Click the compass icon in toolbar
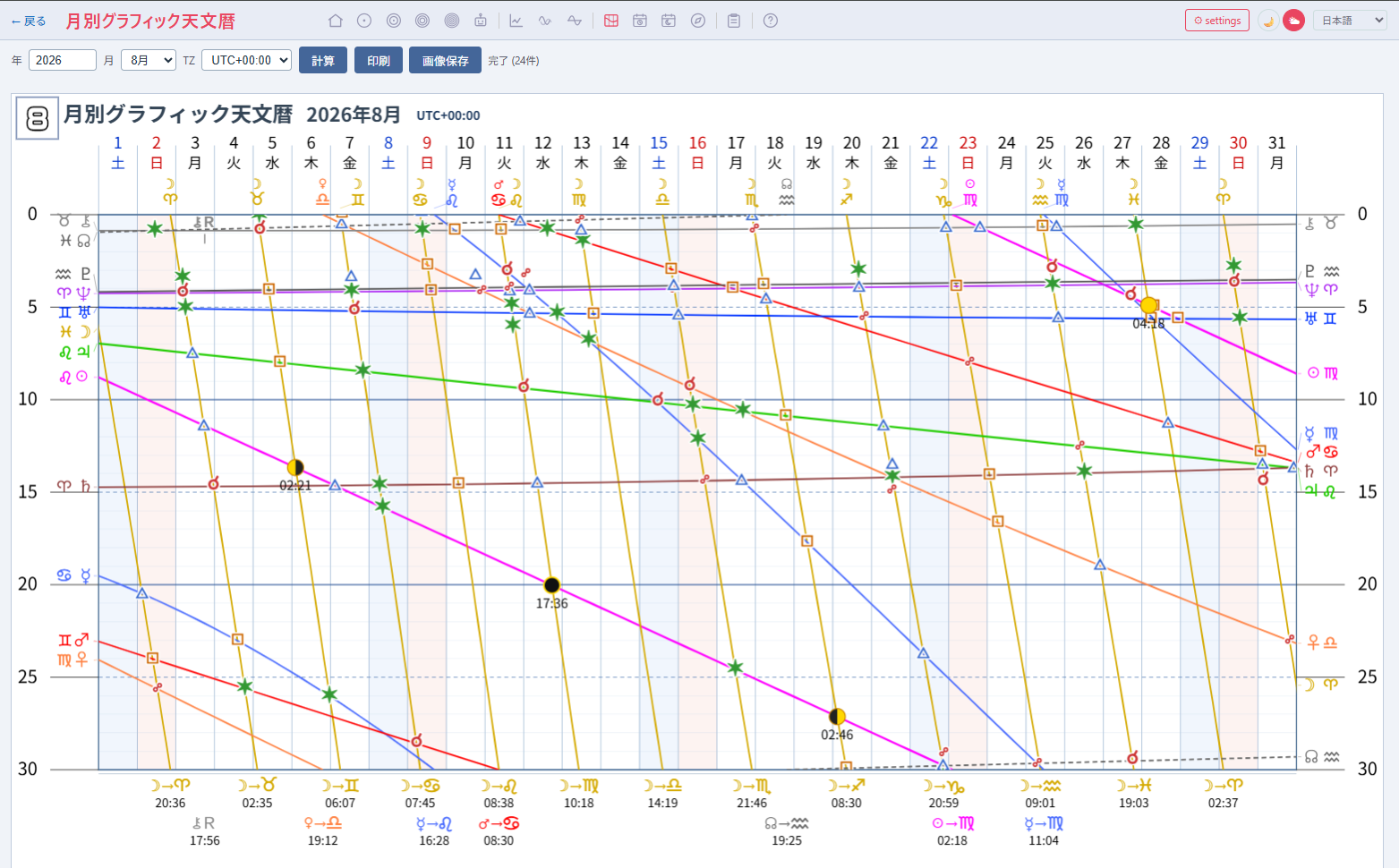 click(x=698, y=21)
